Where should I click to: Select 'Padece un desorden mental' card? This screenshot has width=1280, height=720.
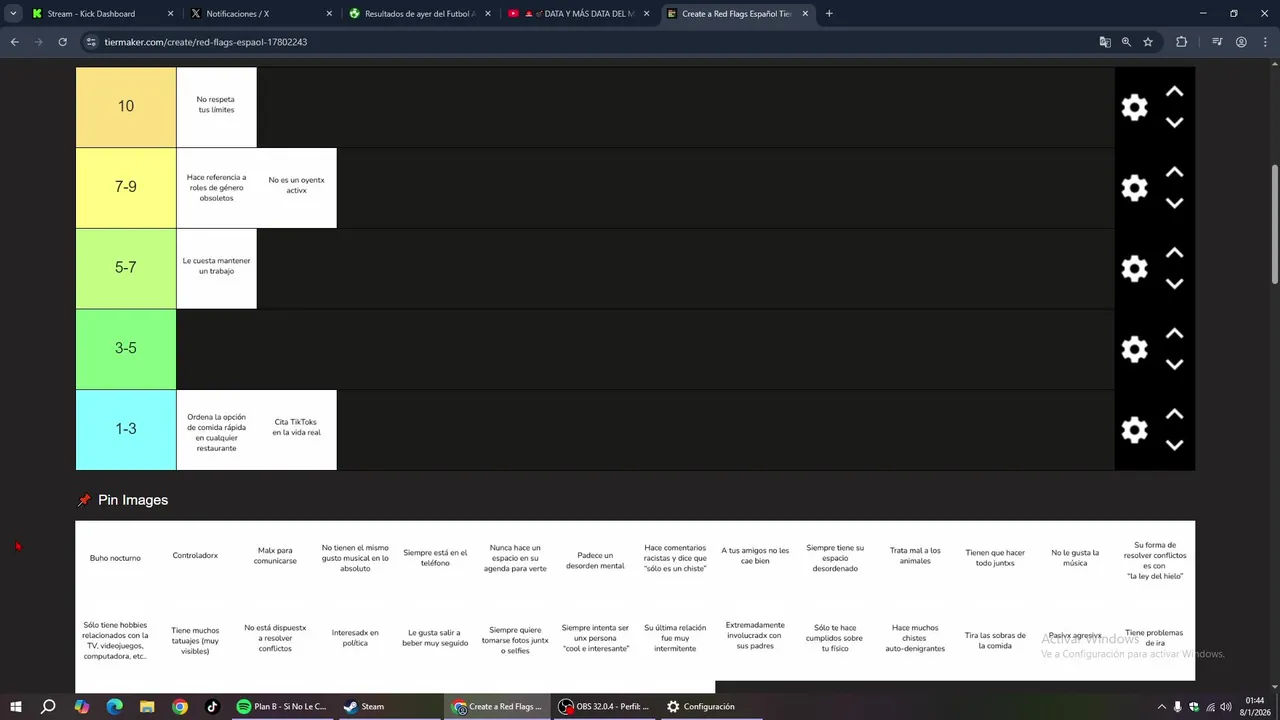(595, 560)
